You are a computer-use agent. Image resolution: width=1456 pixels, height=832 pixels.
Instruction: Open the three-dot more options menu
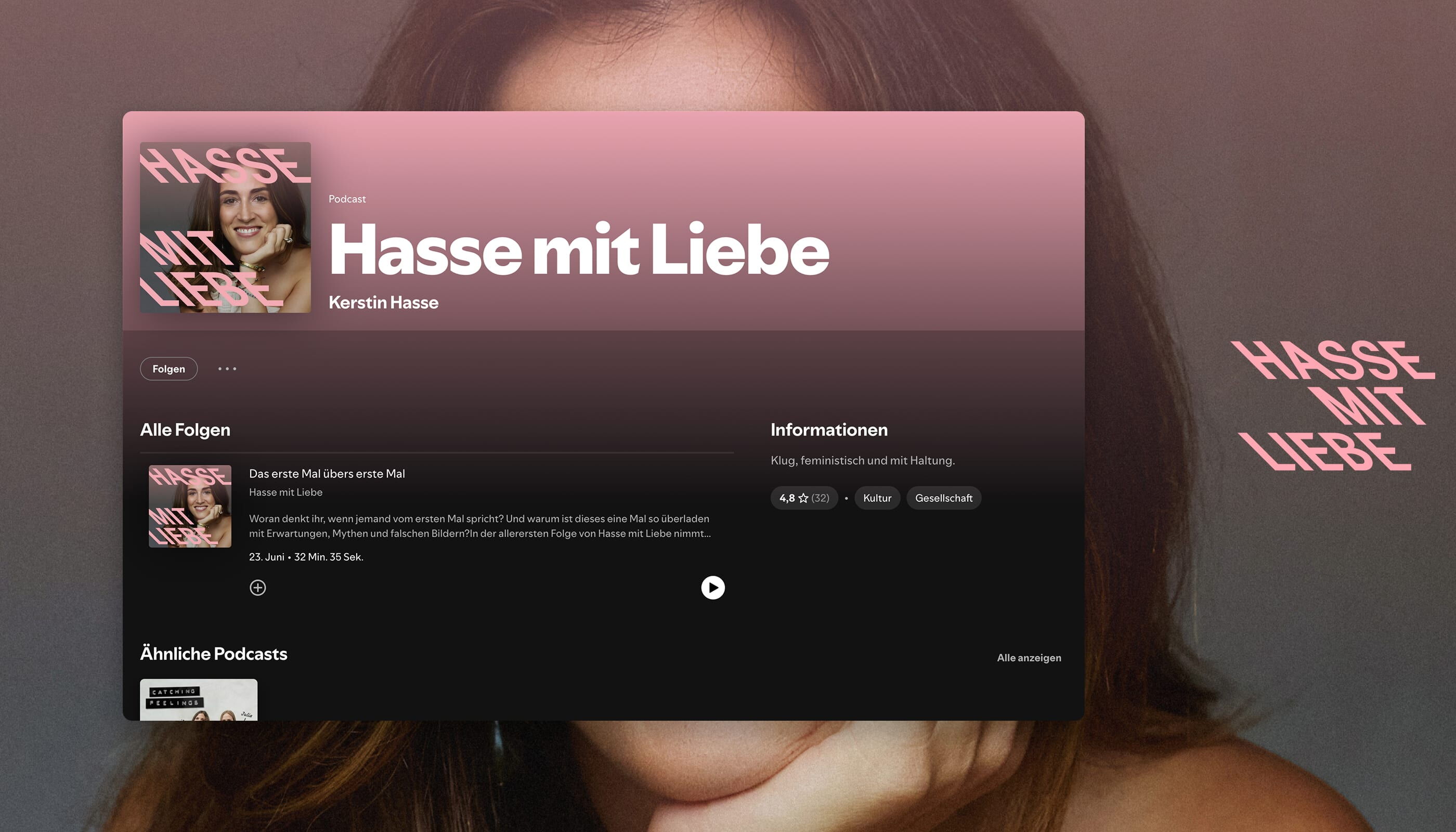227,369
